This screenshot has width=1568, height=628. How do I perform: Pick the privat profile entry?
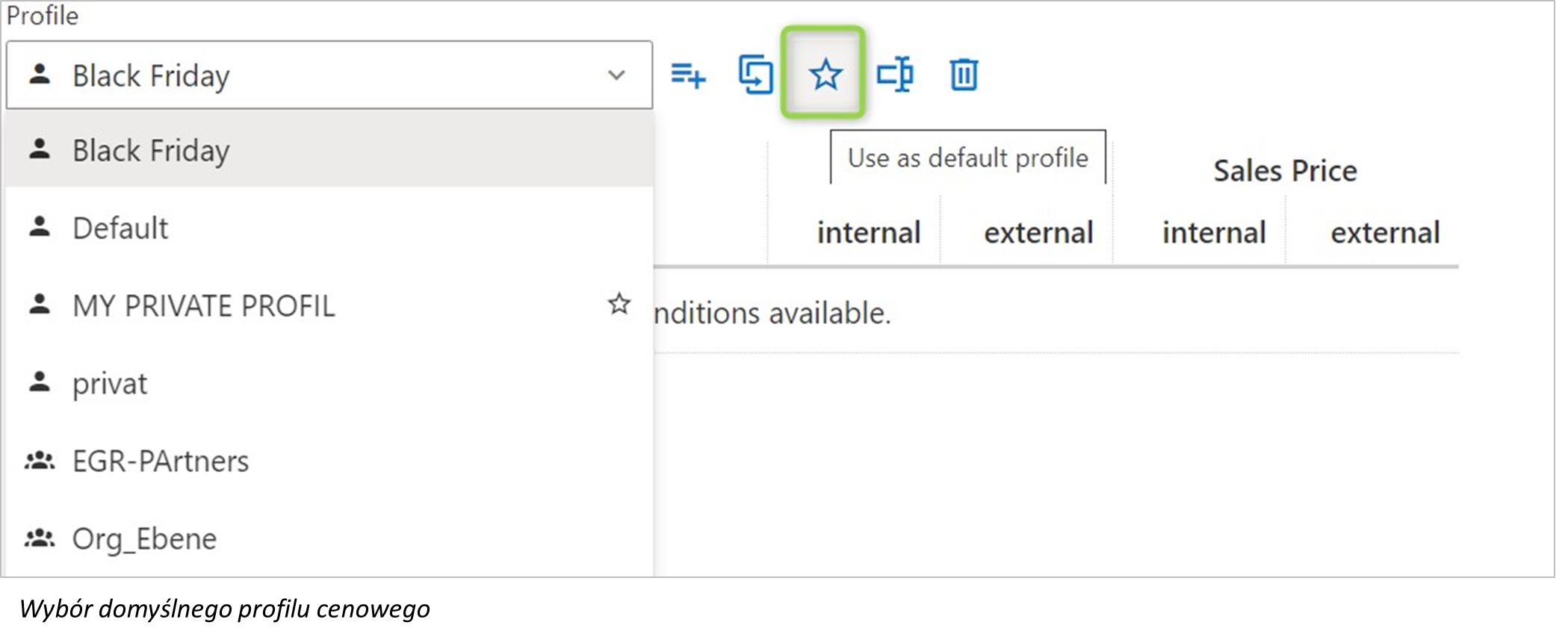click(x=329, y=383)
